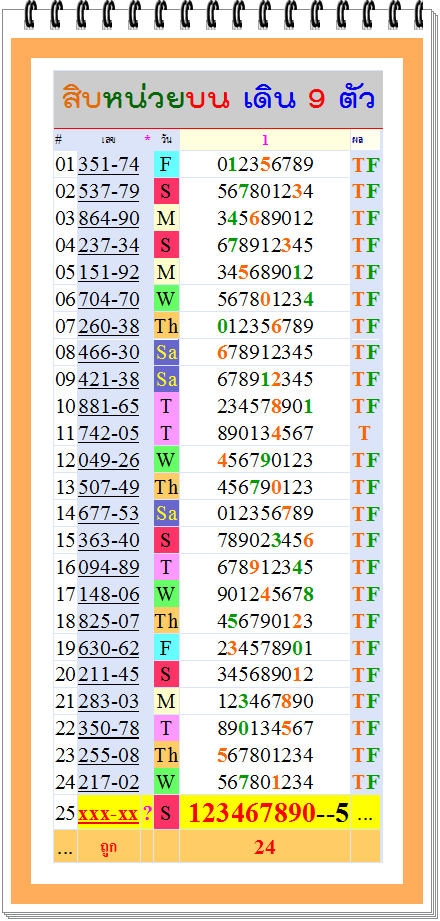Select the yellow prediction 123467890--5 cell

pos(265,814)
